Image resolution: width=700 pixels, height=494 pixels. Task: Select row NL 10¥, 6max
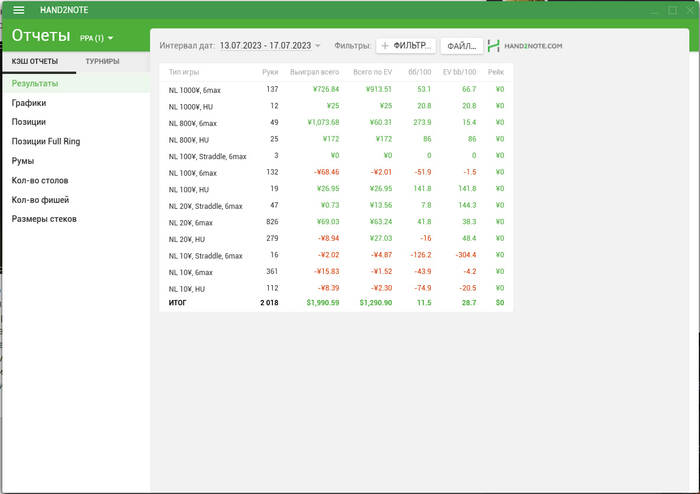(x=336, y=271)
